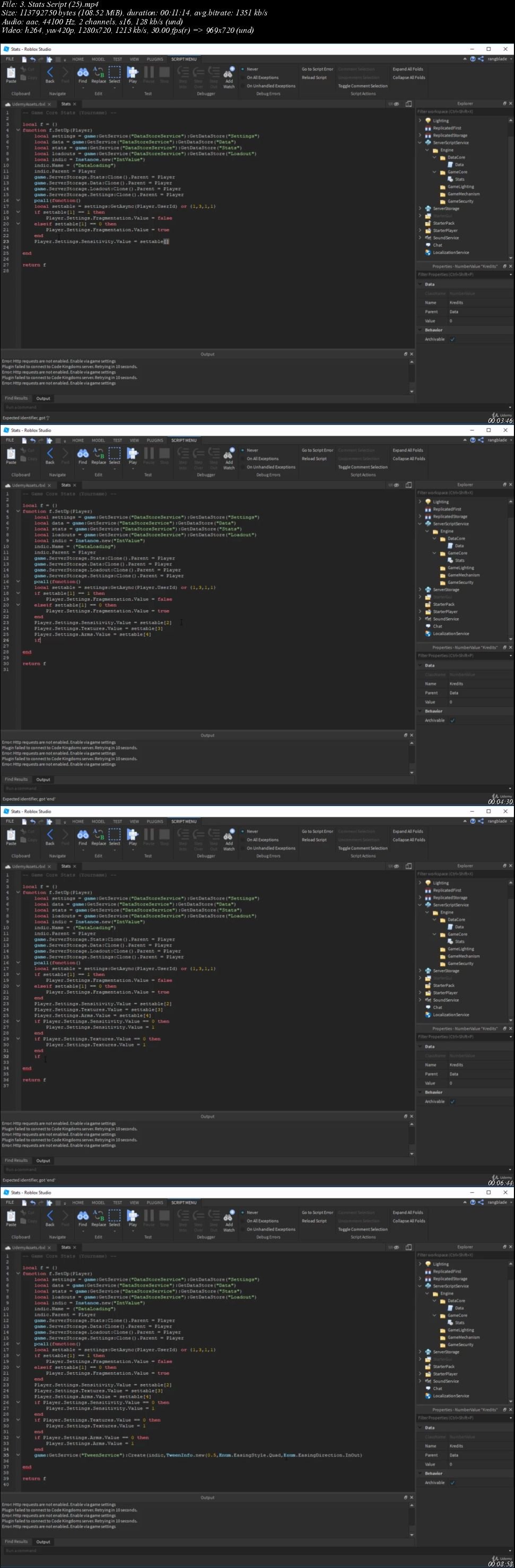The height and width of the screenshot is (1568, 515).
Task: Expand the Lighting node in the 00:03:46 frame's Explorer
Action: pyautogui.click(x=420, y=120)
